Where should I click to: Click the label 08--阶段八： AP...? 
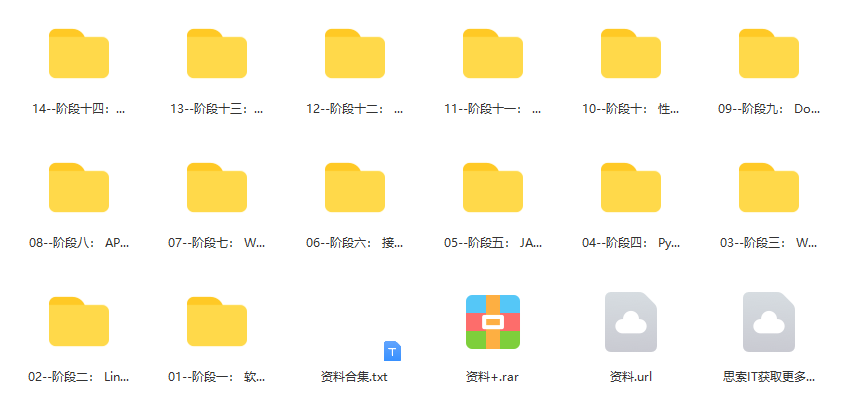(x=79, y=243)
